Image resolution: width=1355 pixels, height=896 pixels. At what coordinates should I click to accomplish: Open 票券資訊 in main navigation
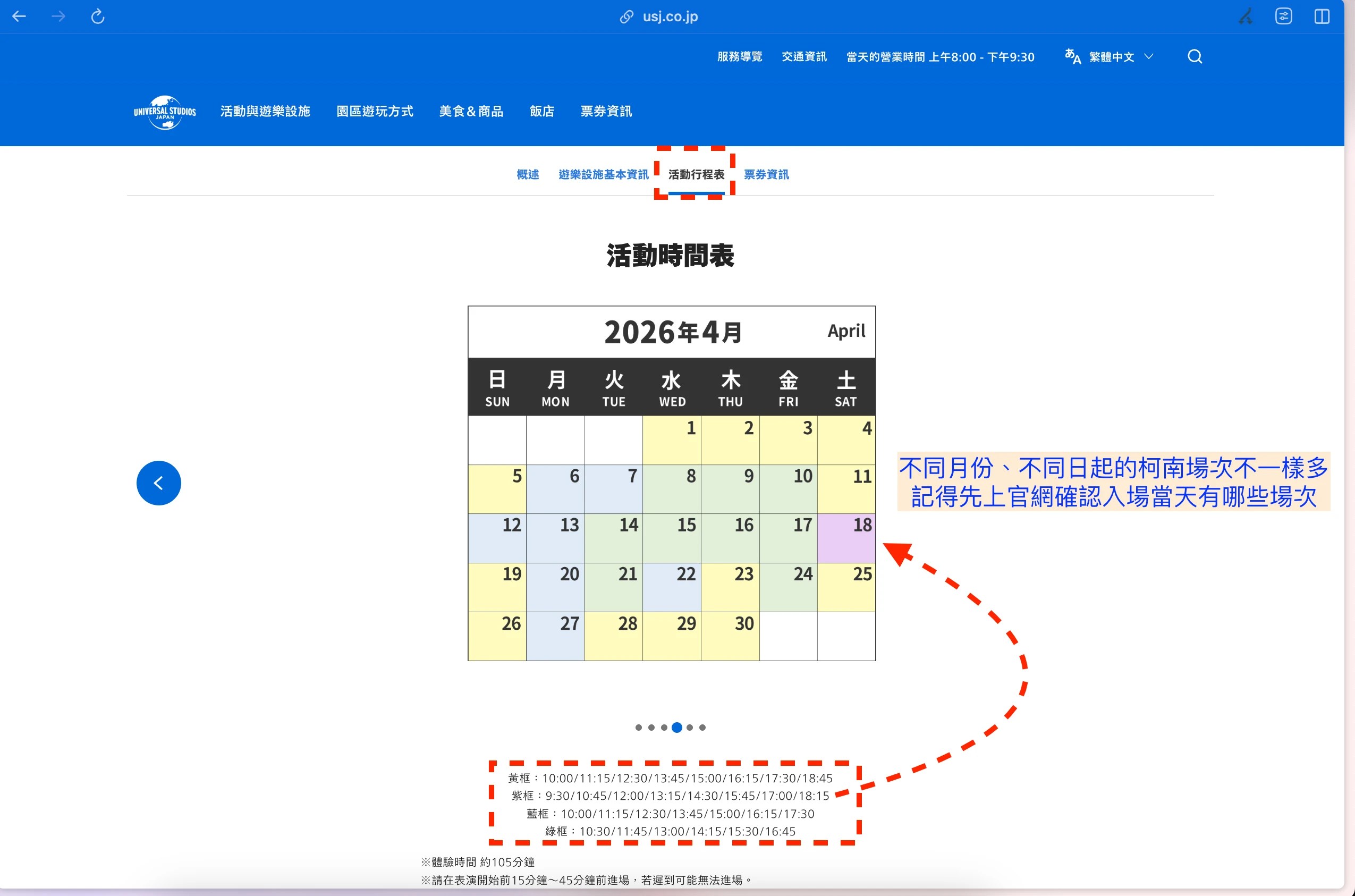point(606,112)
